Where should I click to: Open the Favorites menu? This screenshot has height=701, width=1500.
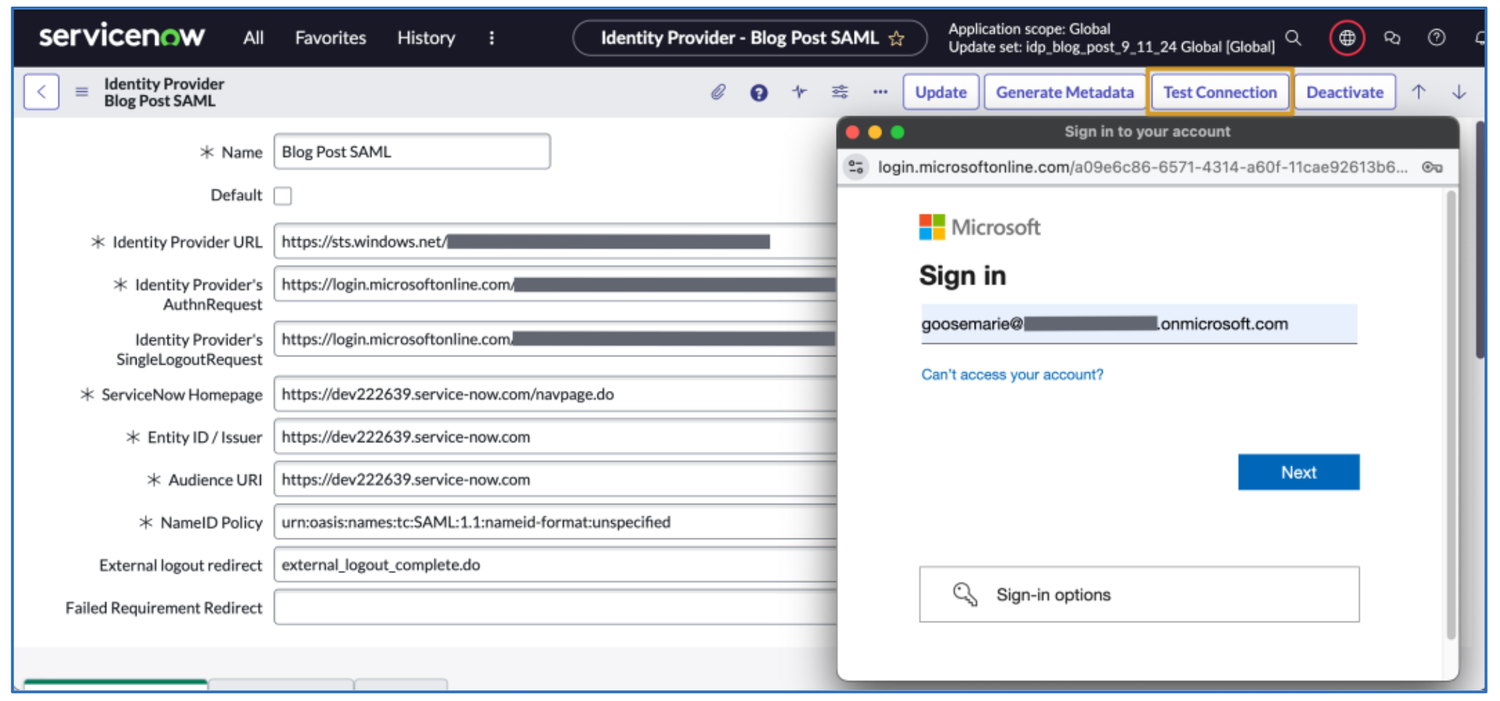click(x=330, y=38)
